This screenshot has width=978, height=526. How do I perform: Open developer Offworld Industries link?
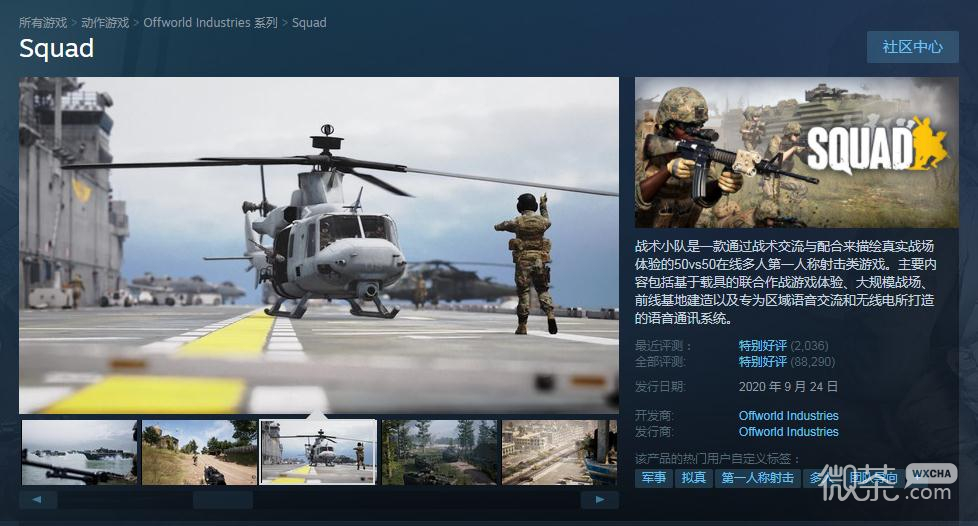point(788,416)
